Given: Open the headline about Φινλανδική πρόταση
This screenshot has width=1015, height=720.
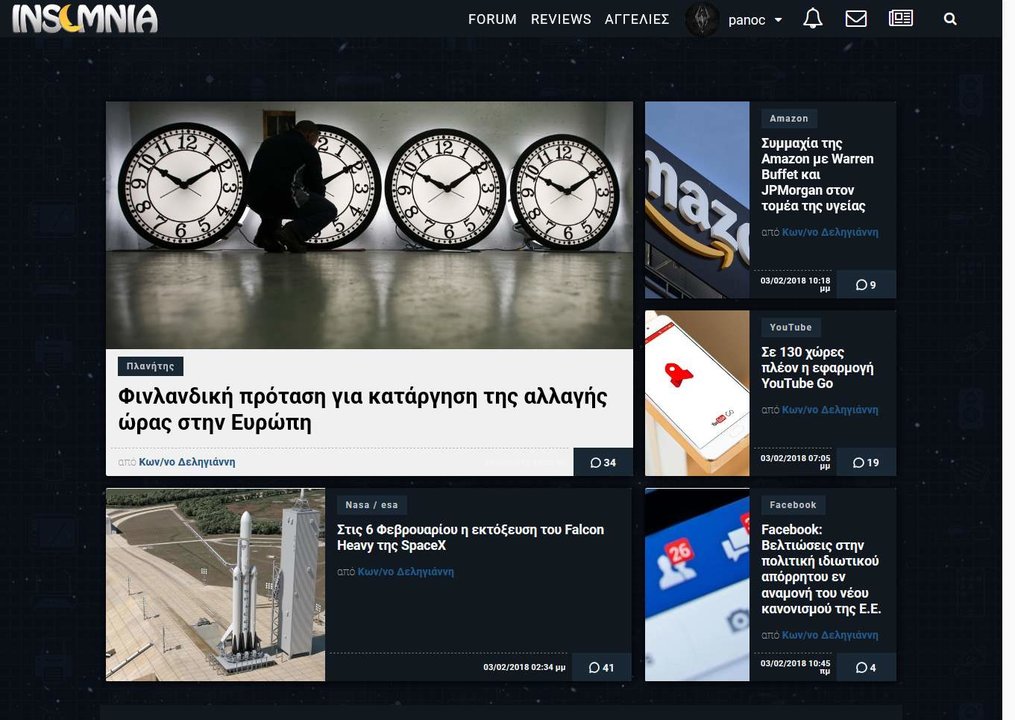Looking at the screenshot, I should (362, 409).
